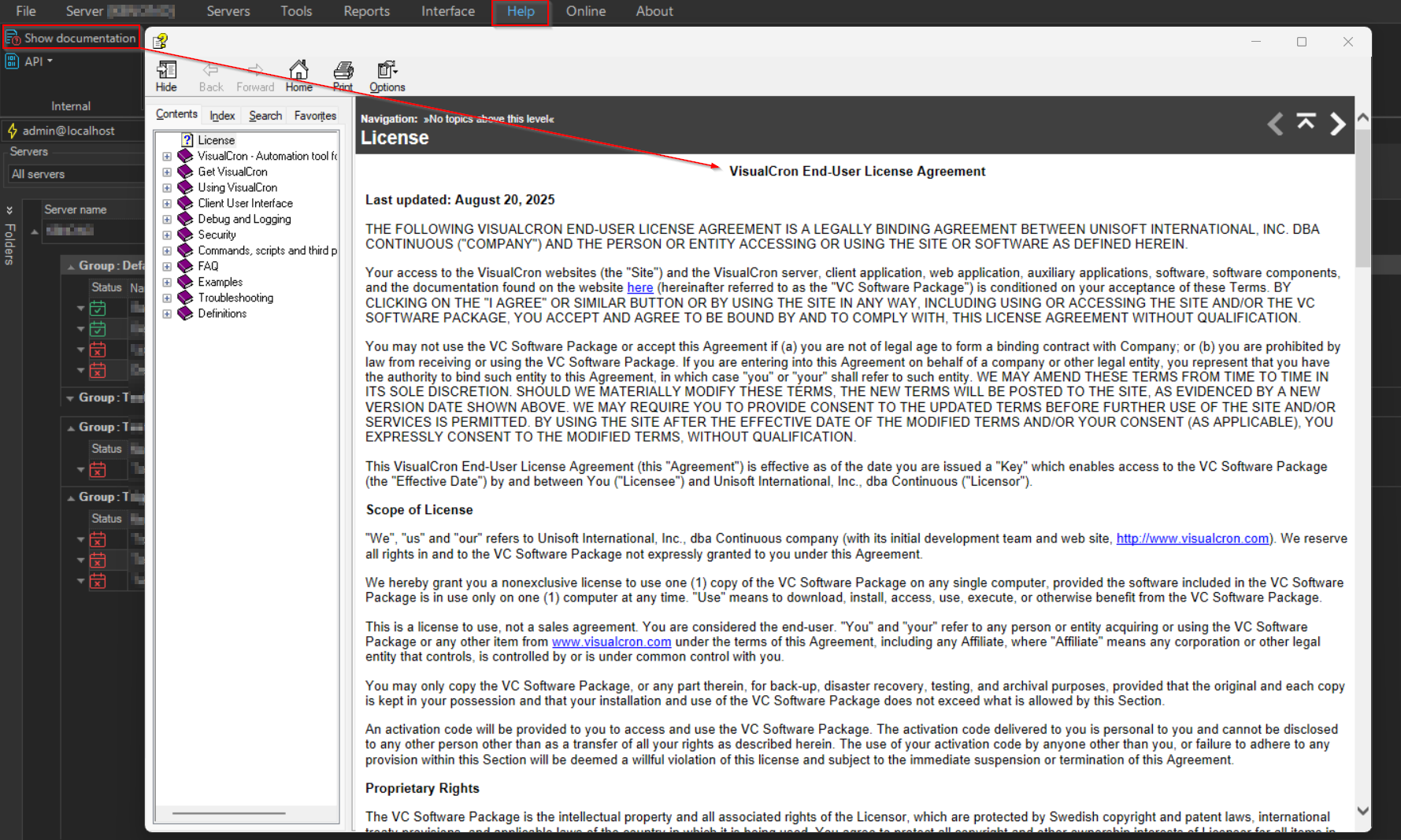1401x840 pixels.
Task: Expand the collapsed Folders side panel
Action: [9, 210]
